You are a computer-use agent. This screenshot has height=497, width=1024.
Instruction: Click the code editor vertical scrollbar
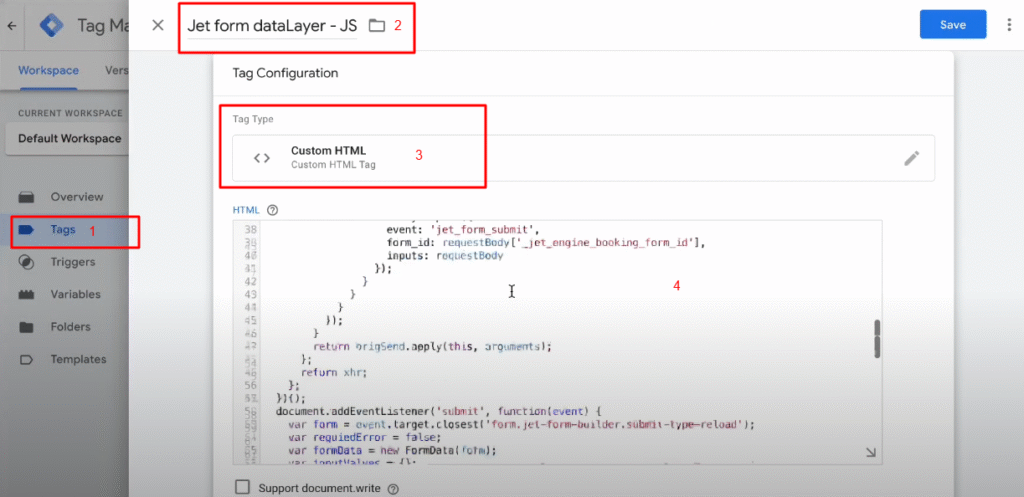(x=877, y=338)
